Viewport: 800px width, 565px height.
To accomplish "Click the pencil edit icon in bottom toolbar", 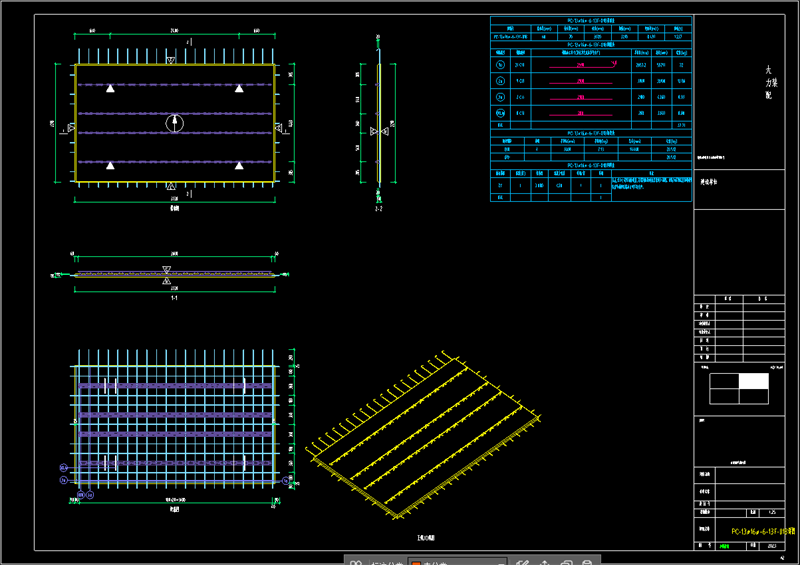I will pos(522,562).
